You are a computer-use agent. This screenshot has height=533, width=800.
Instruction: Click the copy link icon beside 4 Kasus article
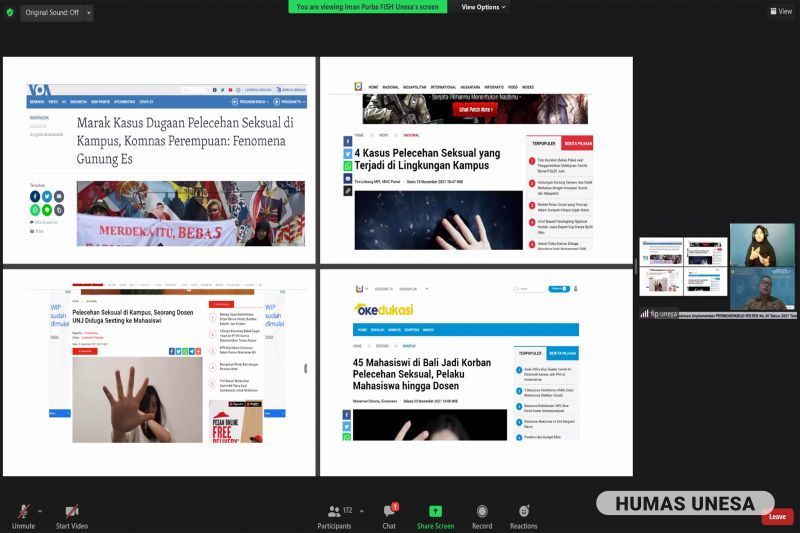point(347,191)
